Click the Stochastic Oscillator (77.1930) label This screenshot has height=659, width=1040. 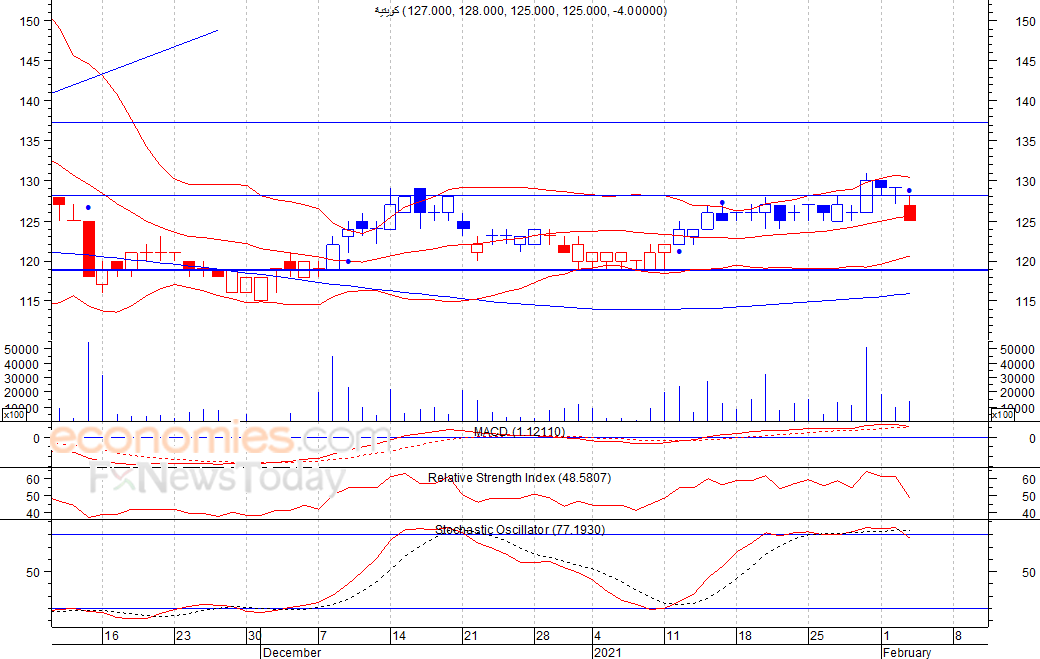pyautogui.click(x=520, y=530)
